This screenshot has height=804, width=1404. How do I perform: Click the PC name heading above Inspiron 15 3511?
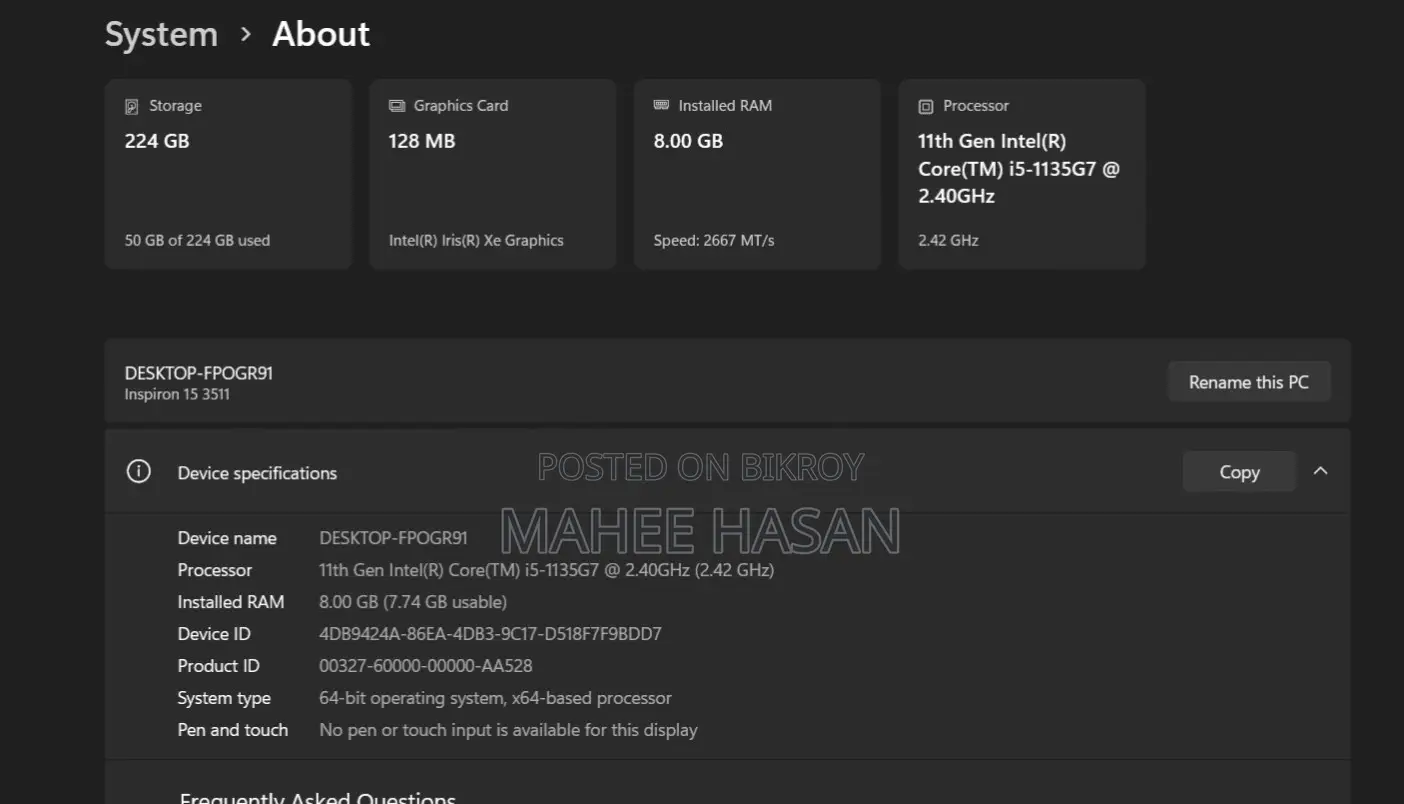(x=199, y=373)
